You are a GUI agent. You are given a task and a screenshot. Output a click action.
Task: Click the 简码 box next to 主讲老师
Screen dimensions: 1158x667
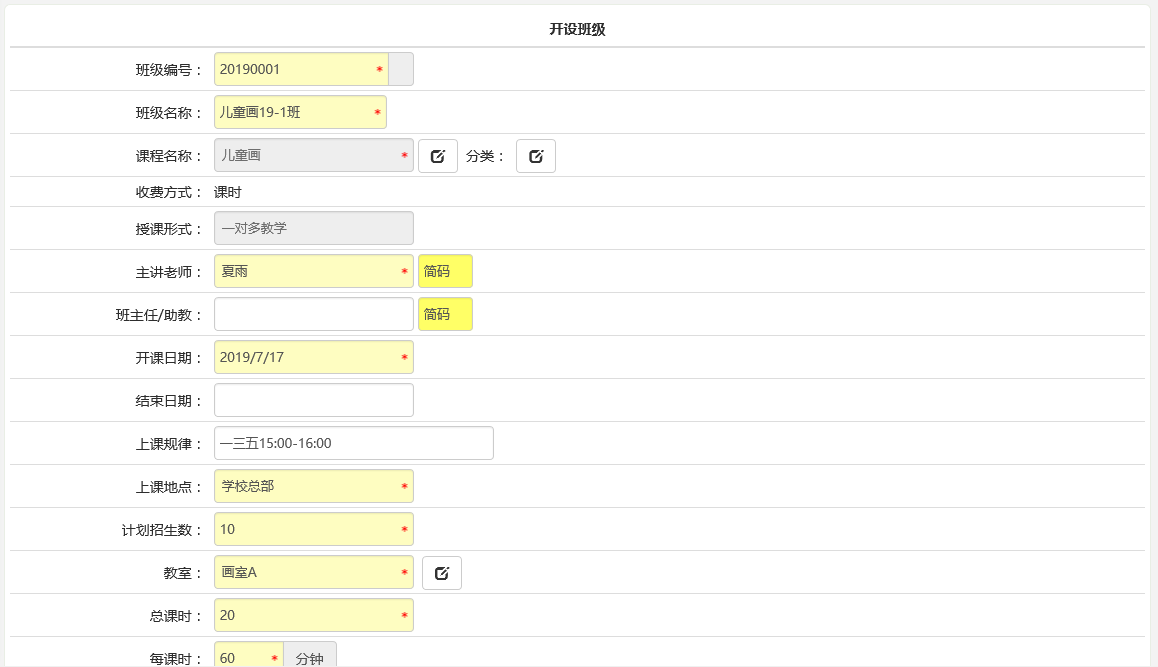[x=445, y=271]
